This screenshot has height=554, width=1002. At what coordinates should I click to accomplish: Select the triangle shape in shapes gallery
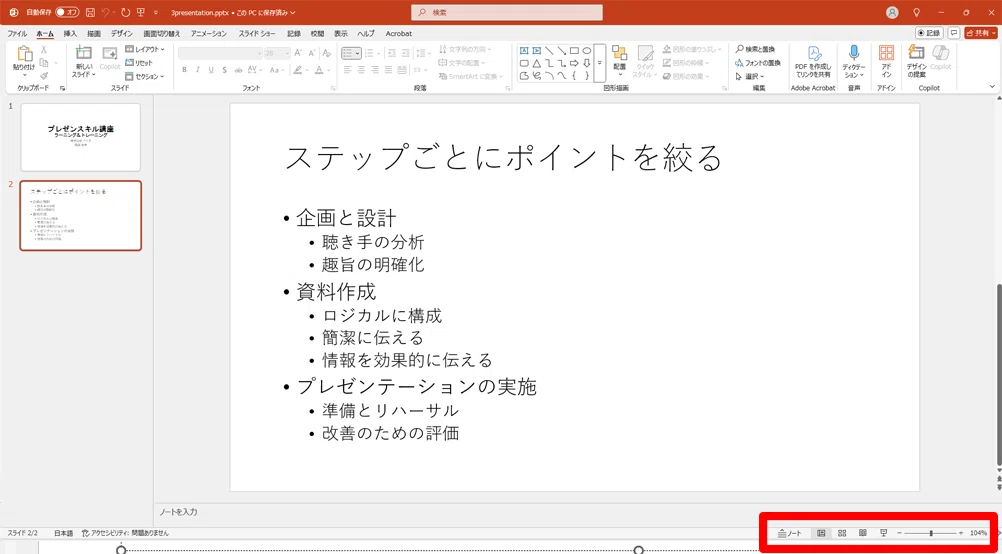pos(537,63)
